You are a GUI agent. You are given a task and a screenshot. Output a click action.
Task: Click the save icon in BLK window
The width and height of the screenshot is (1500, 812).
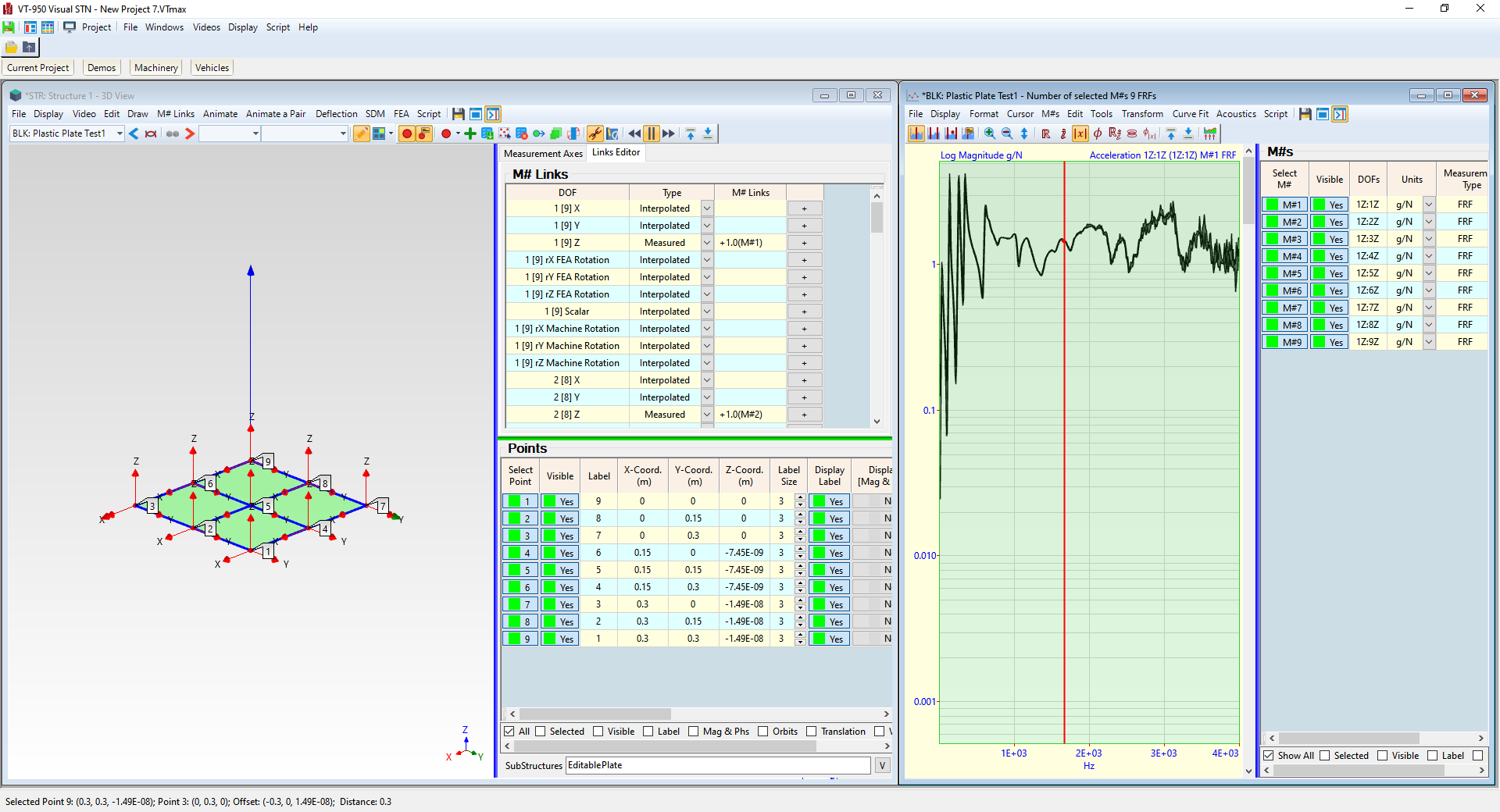coord(1305,114)
